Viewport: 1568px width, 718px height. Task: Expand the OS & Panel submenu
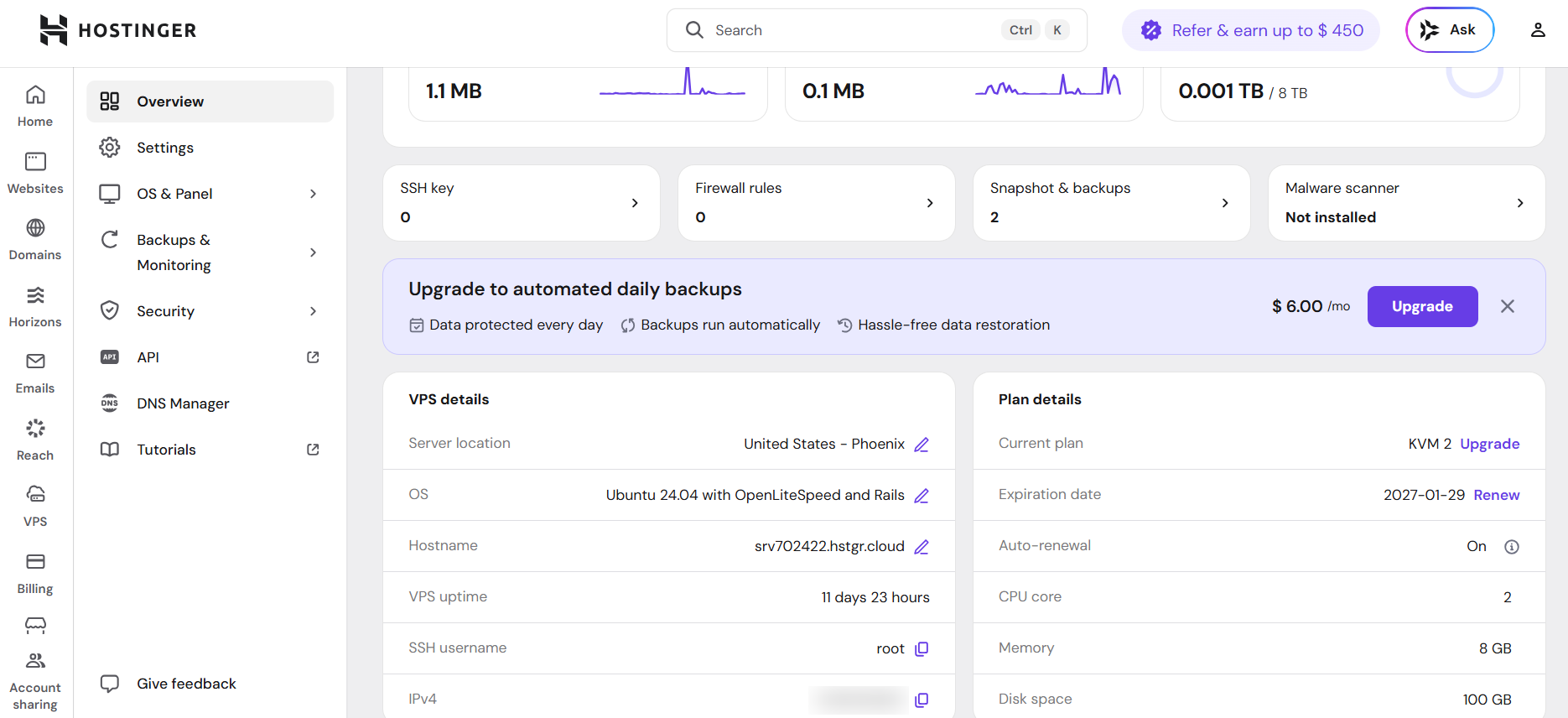[313, 194]
